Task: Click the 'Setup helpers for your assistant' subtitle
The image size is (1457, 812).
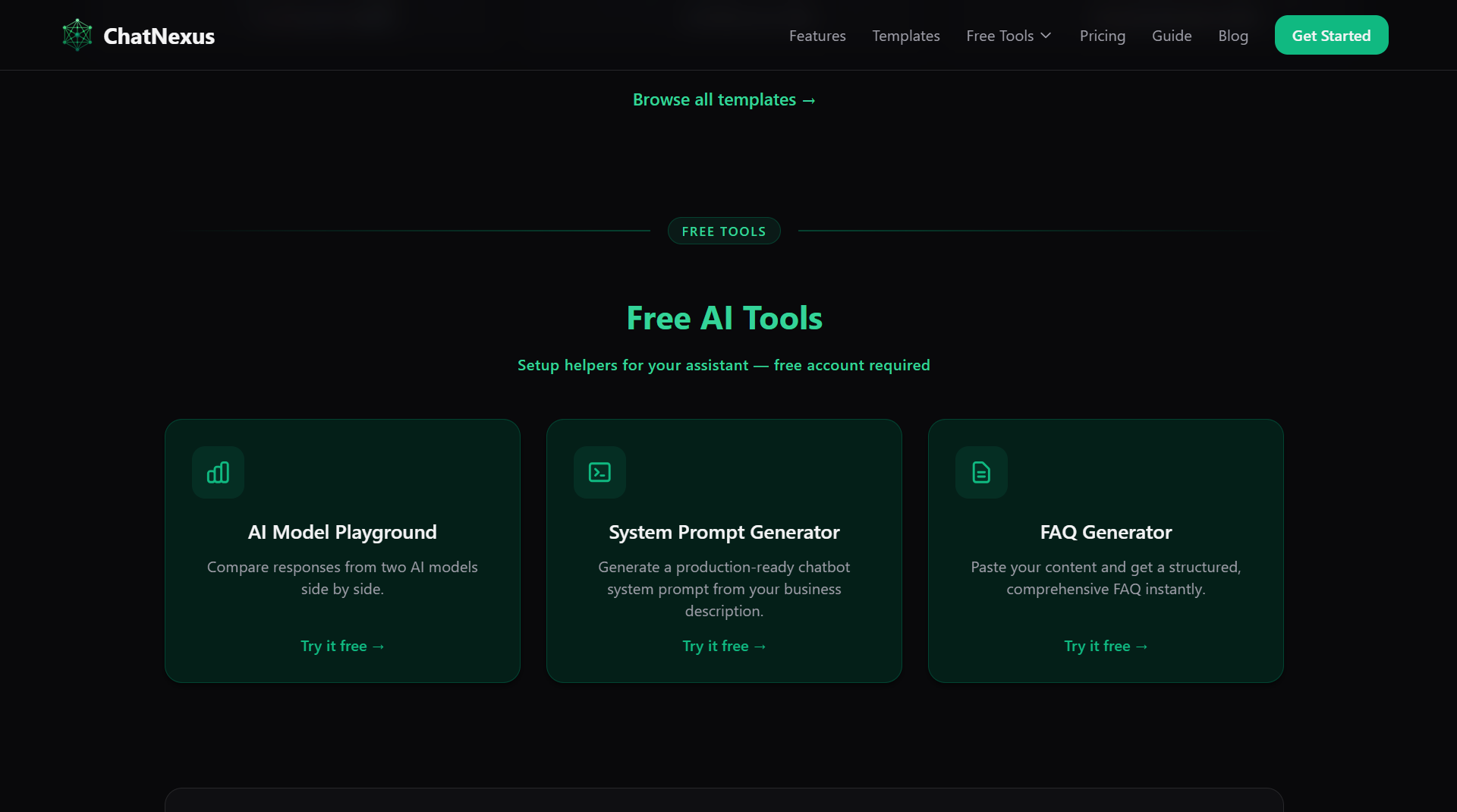Action: coord(724,365)
